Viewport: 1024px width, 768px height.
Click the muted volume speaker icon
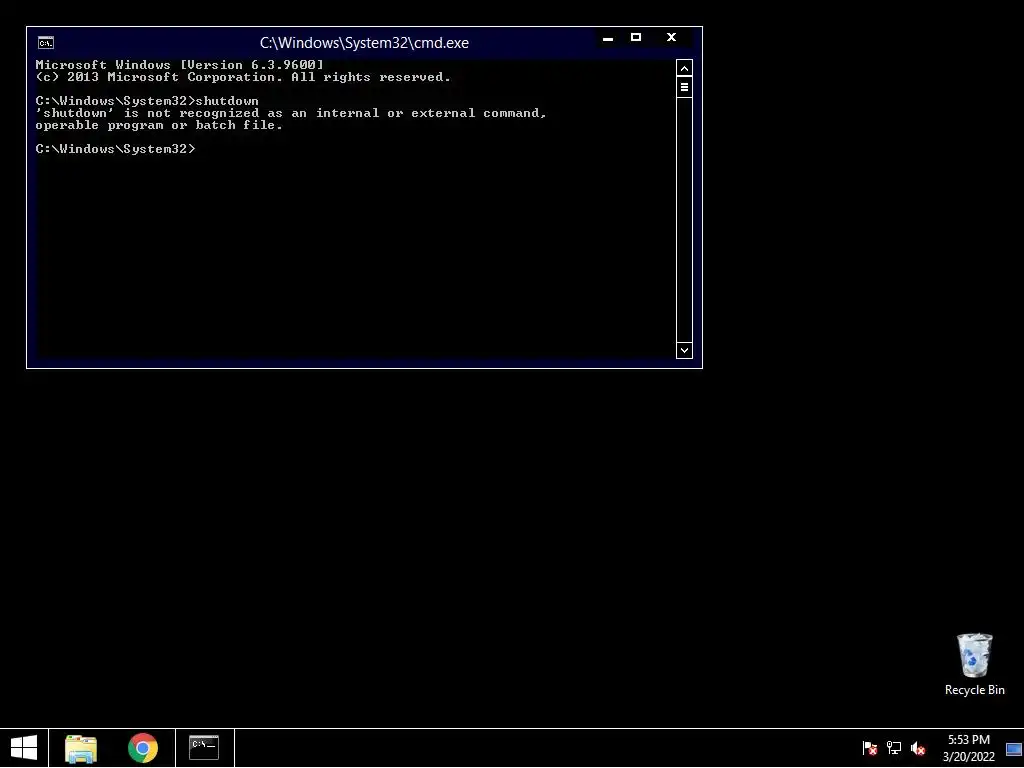(x=918, y=748)
